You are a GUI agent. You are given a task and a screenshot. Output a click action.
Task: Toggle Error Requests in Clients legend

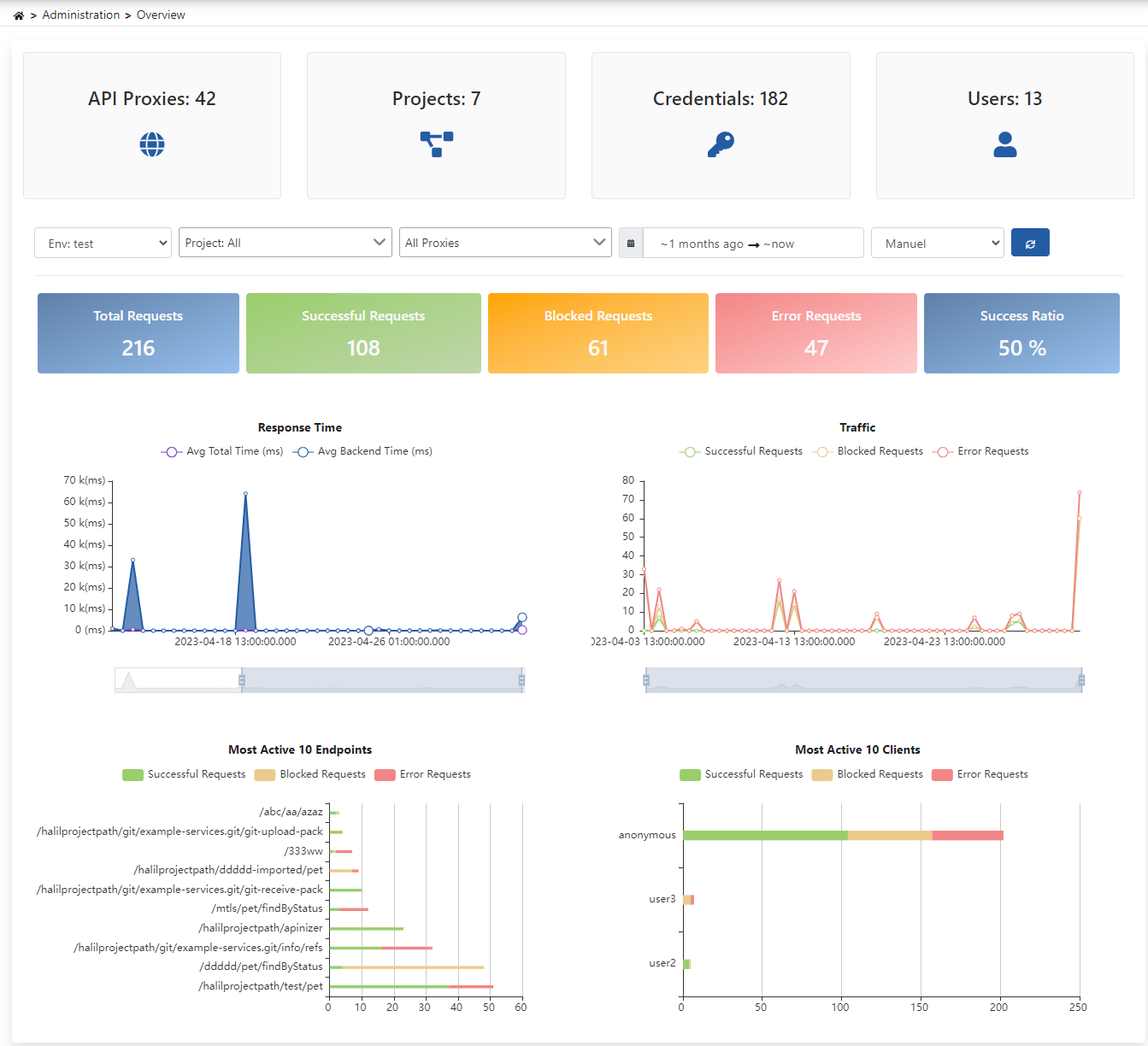[x=980, y=774]
